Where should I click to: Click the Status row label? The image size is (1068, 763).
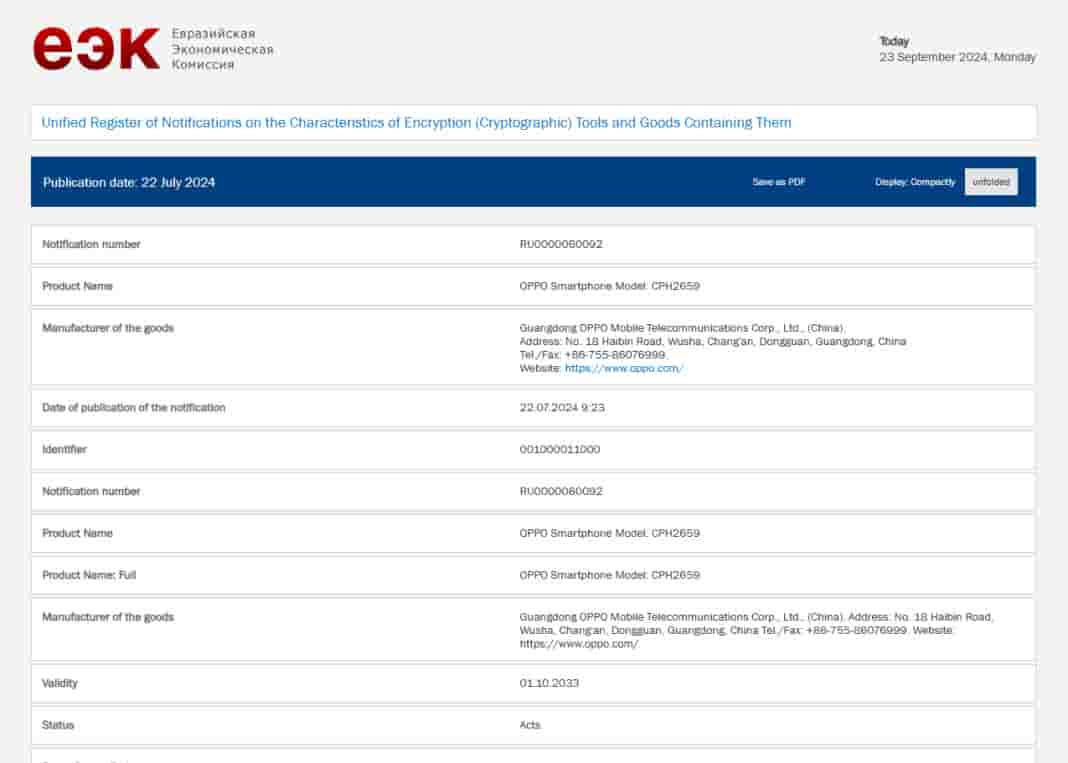coord(58,725)
